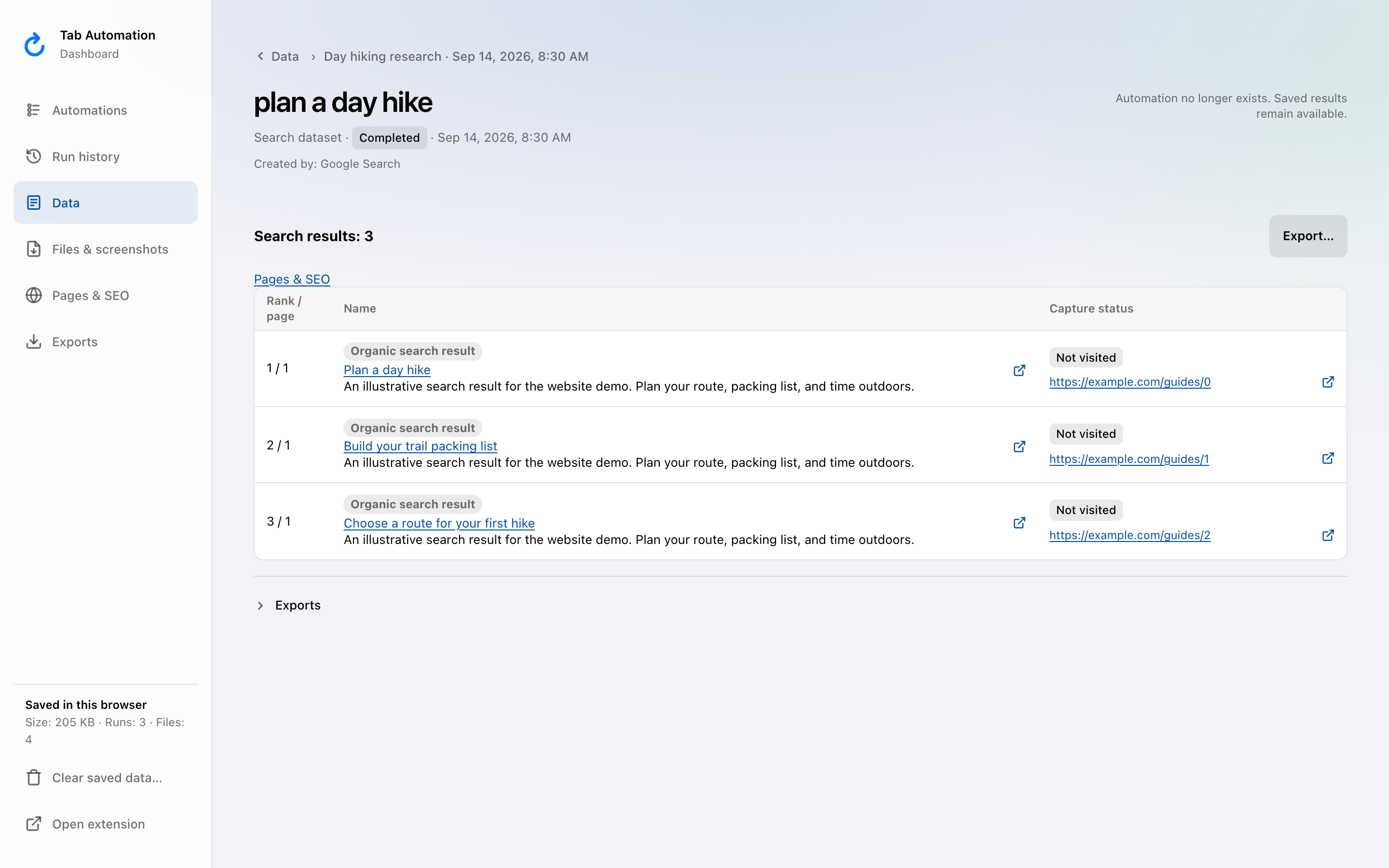The image size is (1389, 868).
Task: Open the Plan a day hike link
Action: click(387, 370)
